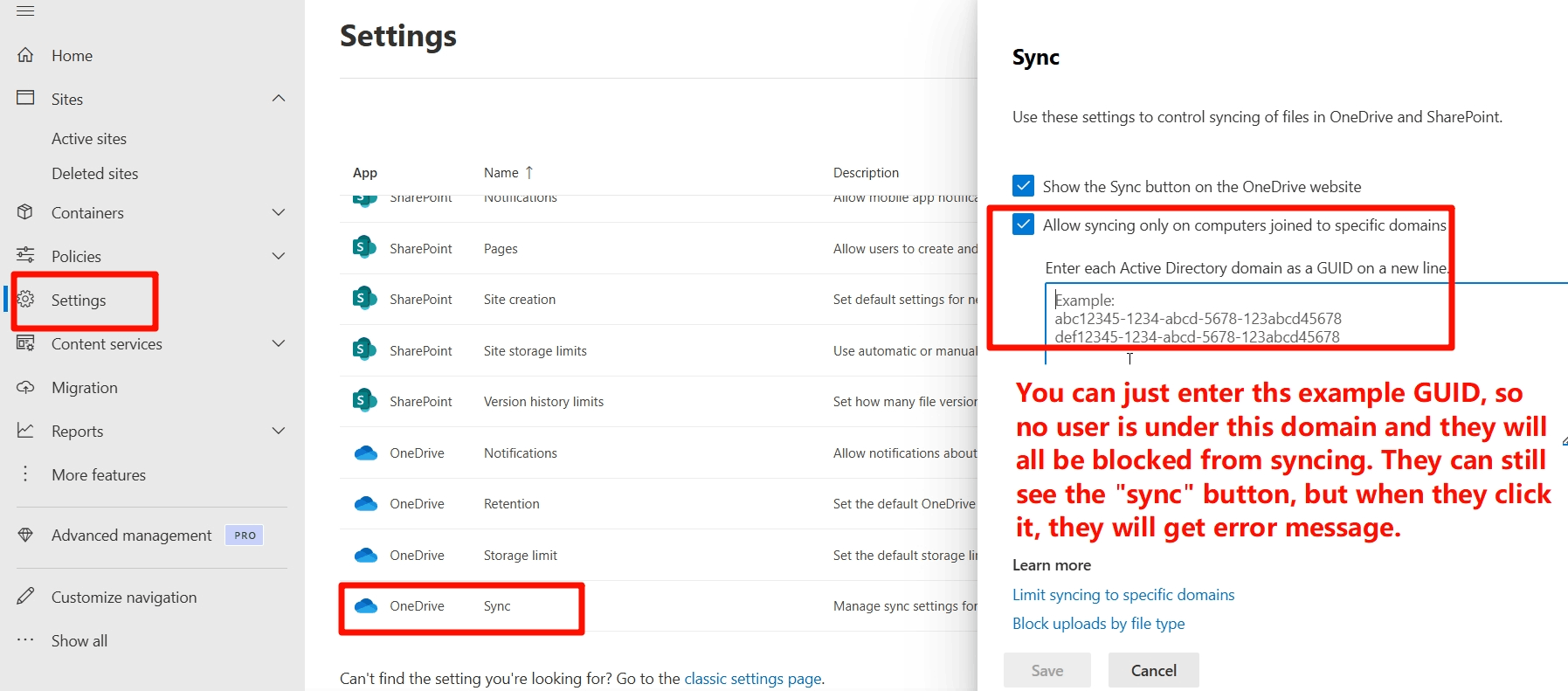Click OneDrive cloud icon in Retention row
This screenshot has height=691, width=1568.
pos(365,504)
